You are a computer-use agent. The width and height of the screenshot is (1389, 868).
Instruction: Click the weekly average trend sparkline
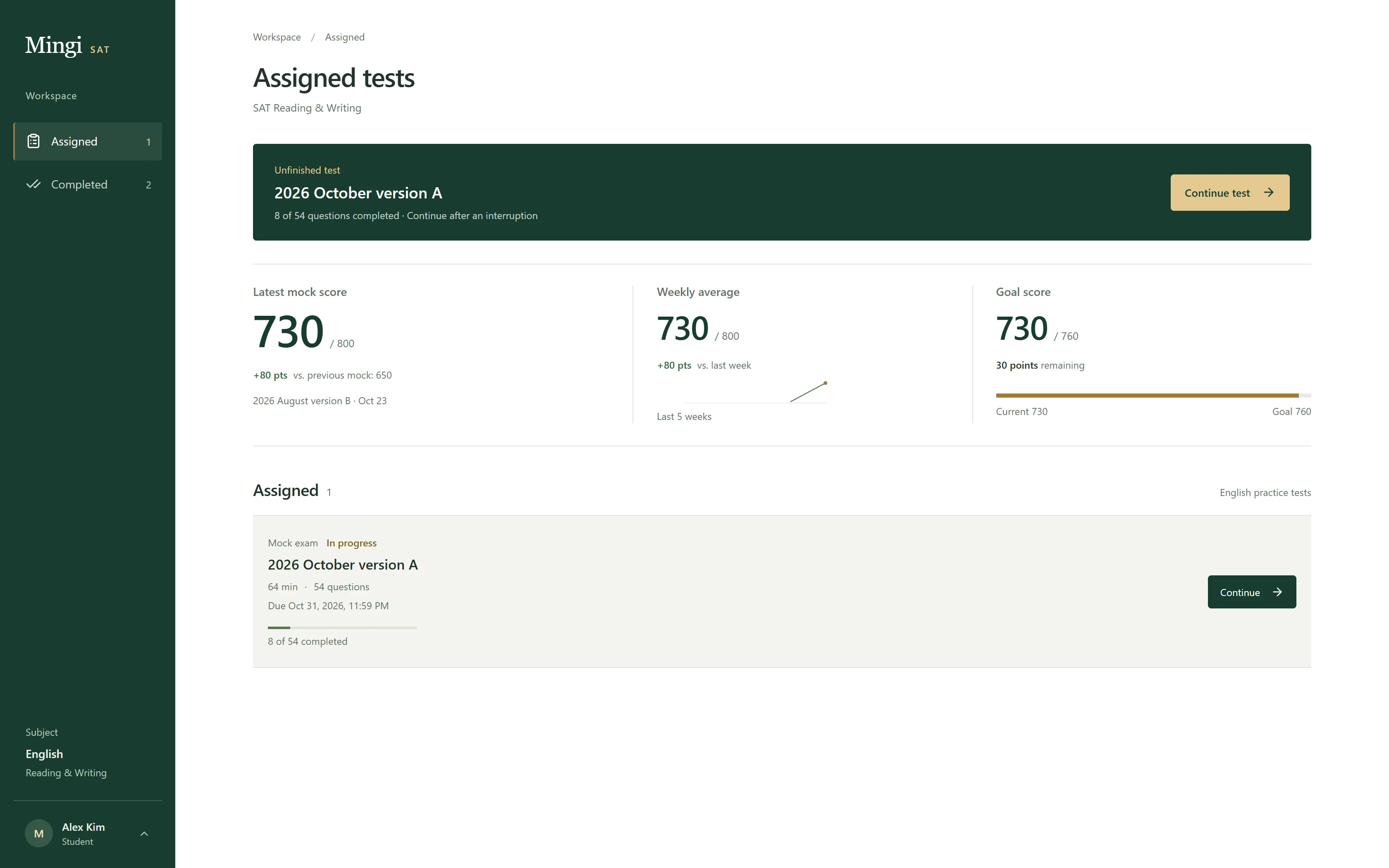(755, 392)
